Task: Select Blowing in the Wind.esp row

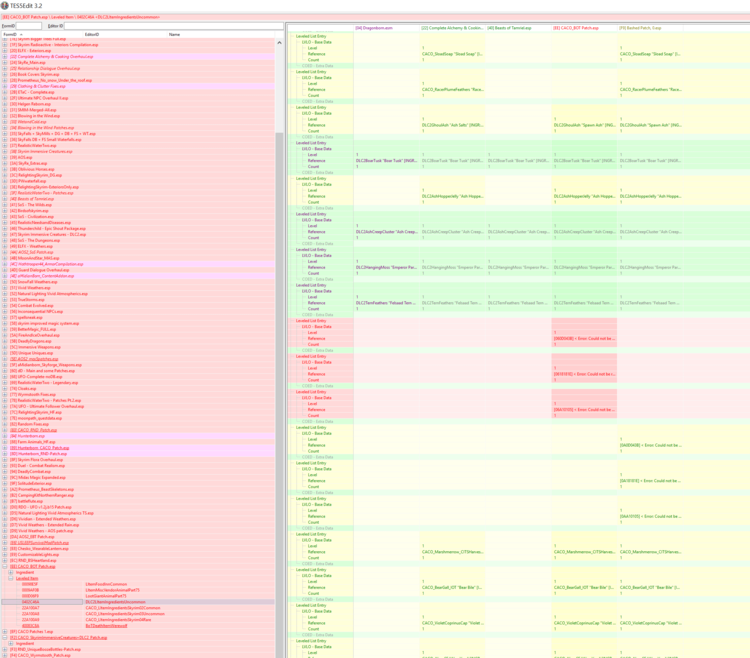Action: (x=138, y=116)
